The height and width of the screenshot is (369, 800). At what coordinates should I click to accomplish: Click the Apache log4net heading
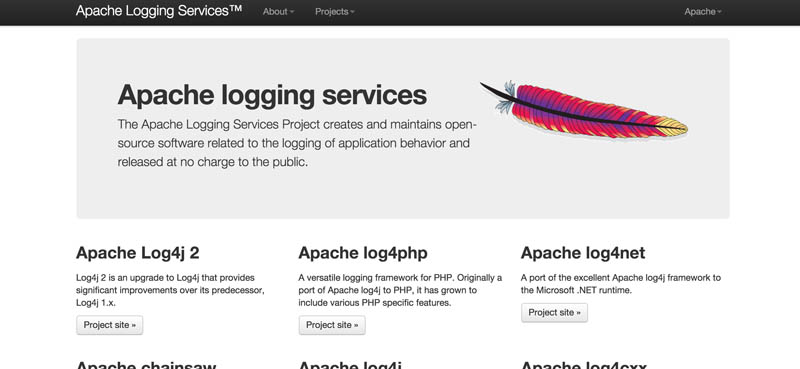[583, 253]
